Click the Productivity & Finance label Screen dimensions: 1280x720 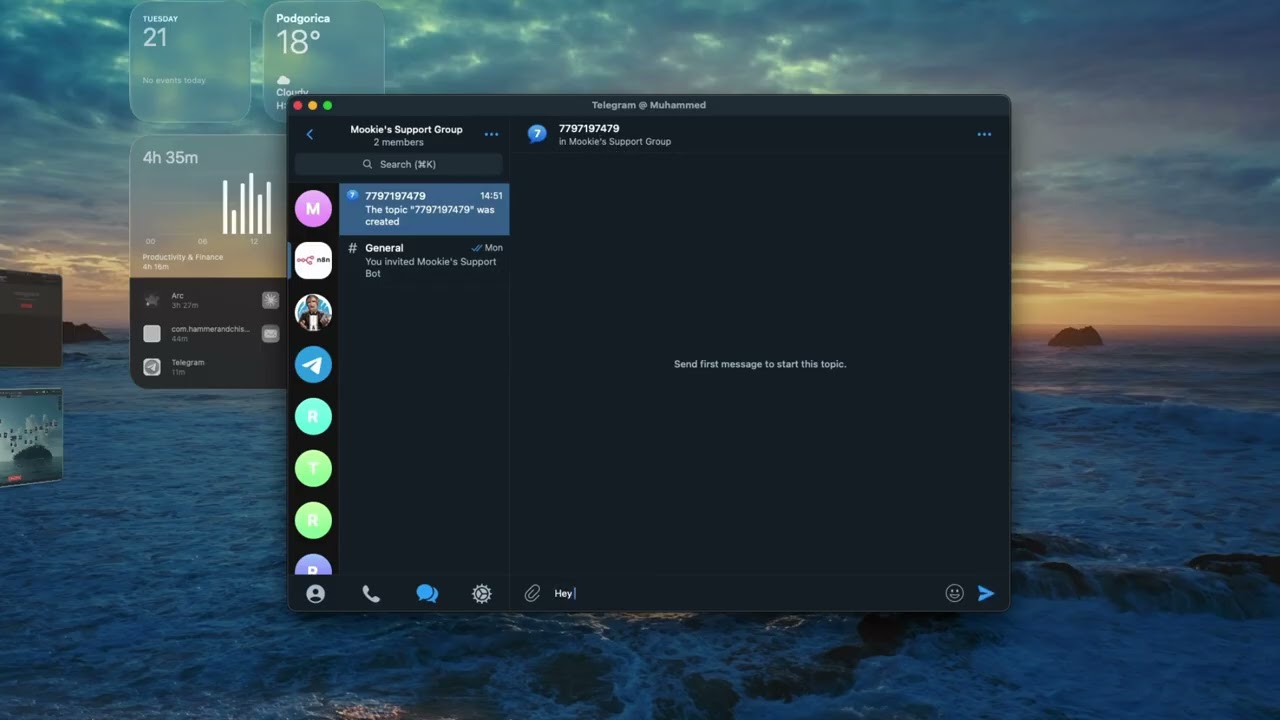click(183, 257)
